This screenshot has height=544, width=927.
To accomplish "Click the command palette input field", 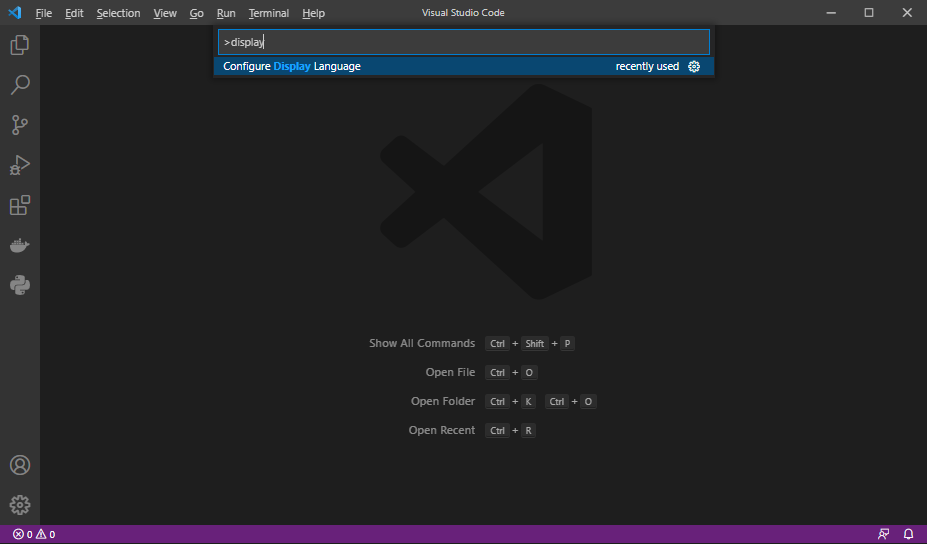I will 464,42.
